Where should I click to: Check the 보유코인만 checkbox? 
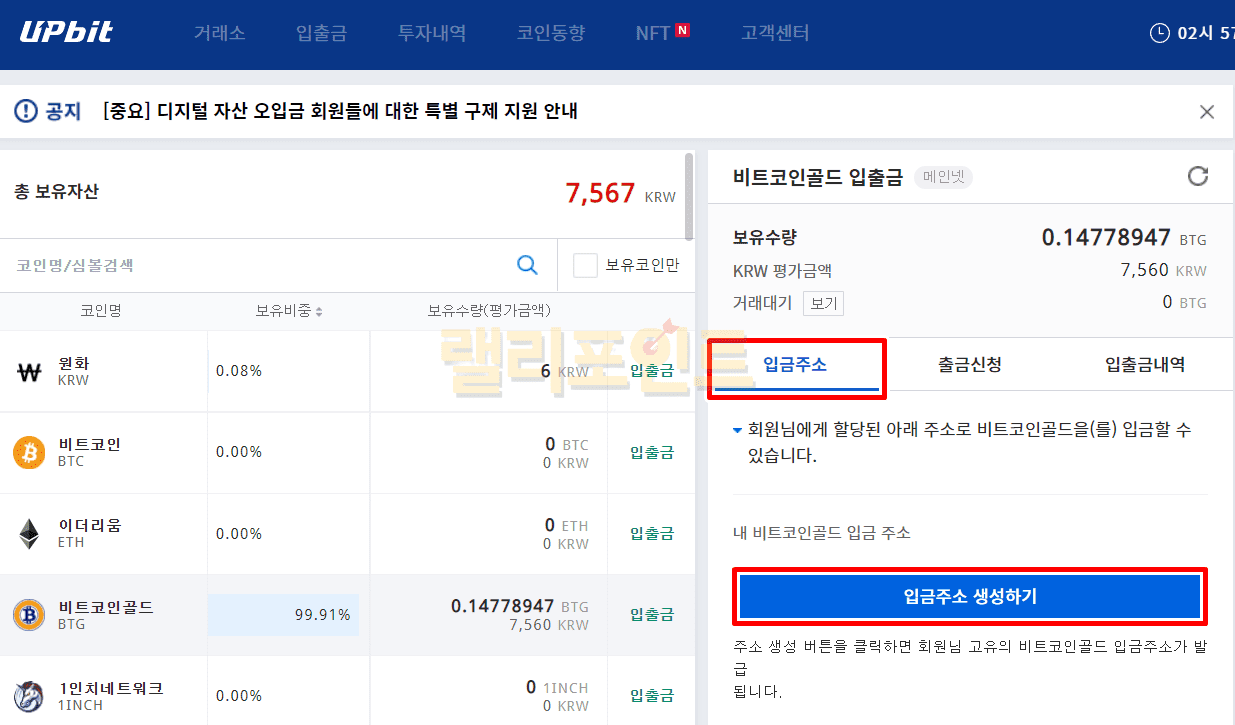coord(585,265)
